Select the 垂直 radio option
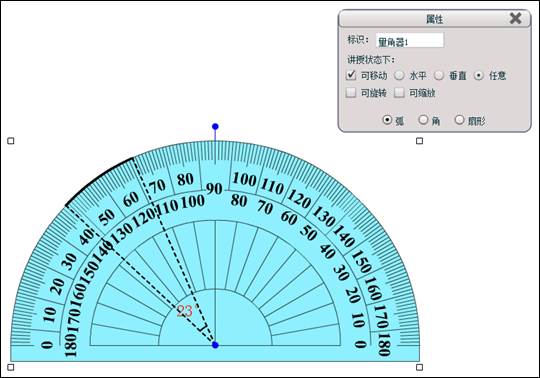 click(x=439, y=75)
